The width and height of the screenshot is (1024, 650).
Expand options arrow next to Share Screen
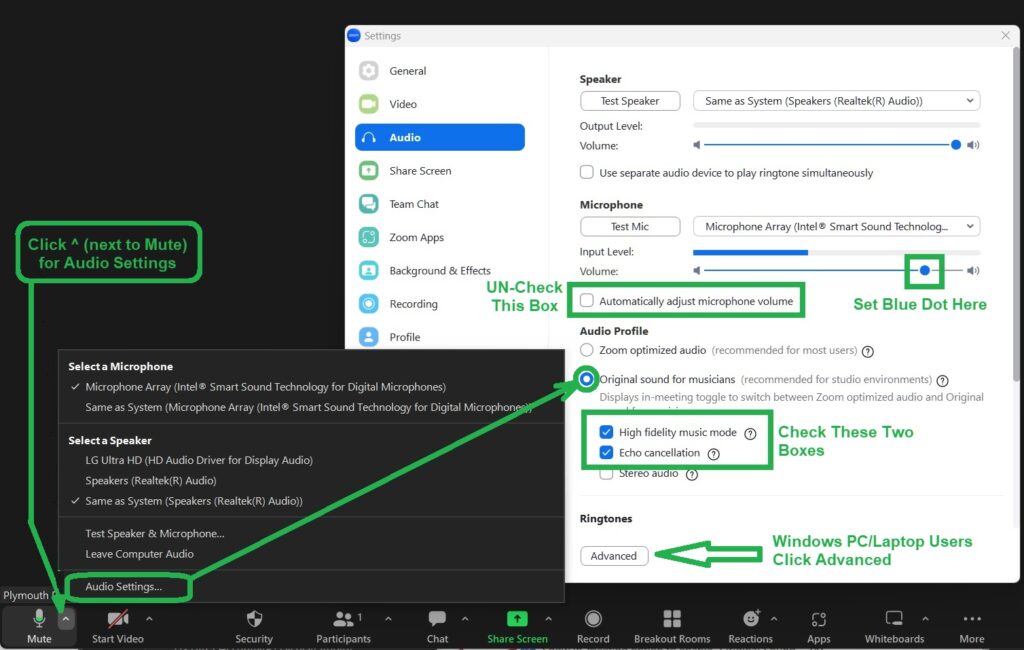tap(549, 618)
